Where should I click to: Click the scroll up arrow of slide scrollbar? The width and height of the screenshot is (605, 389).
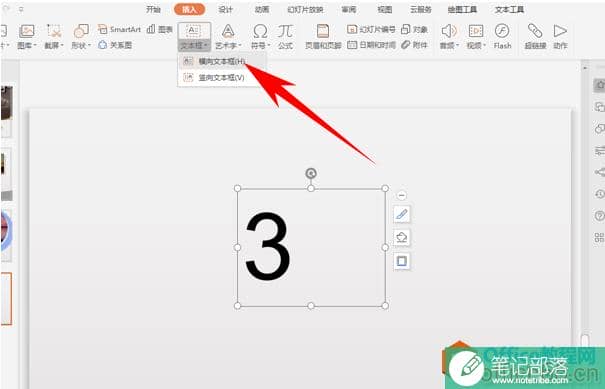(585, 68)
